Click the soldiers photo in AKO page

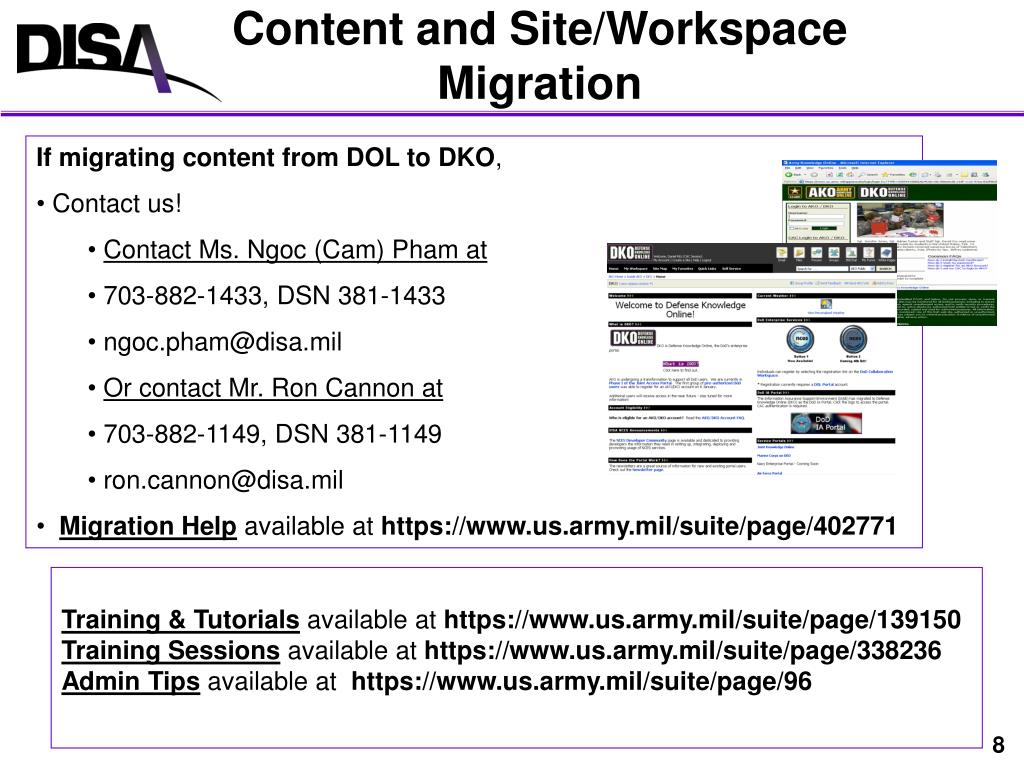[900, 220]
